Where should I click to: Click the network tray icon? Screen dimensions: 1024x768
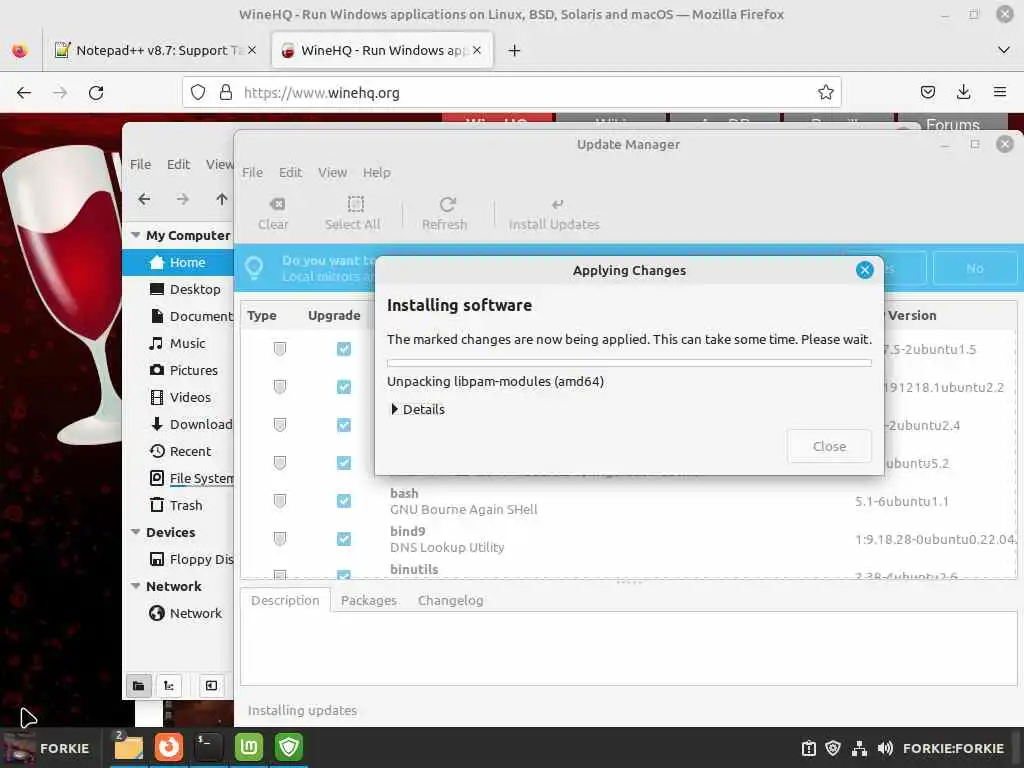click(x=859, y=748)
